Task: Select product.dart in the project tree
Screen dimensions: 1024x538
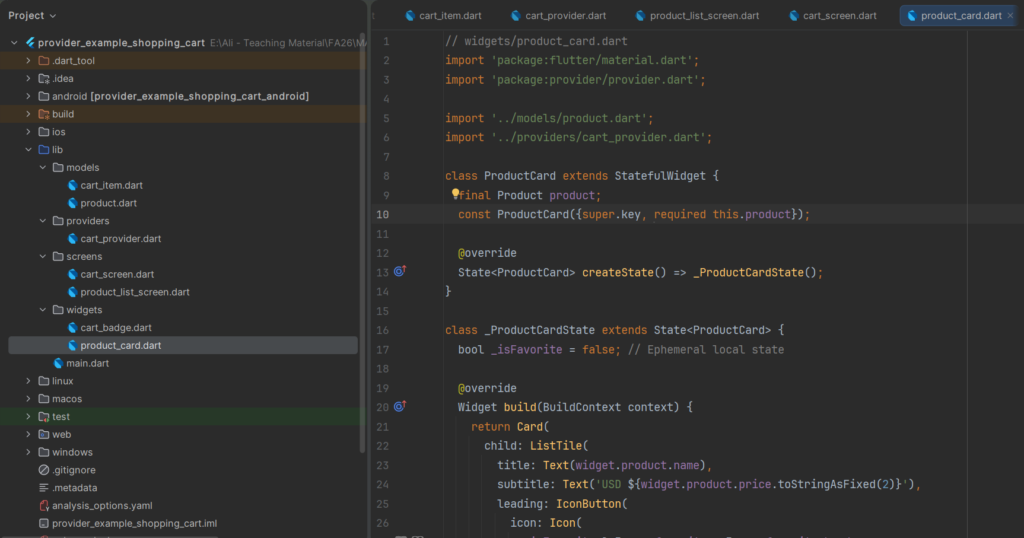Action: pyautogui.click(x=108, y=203)
